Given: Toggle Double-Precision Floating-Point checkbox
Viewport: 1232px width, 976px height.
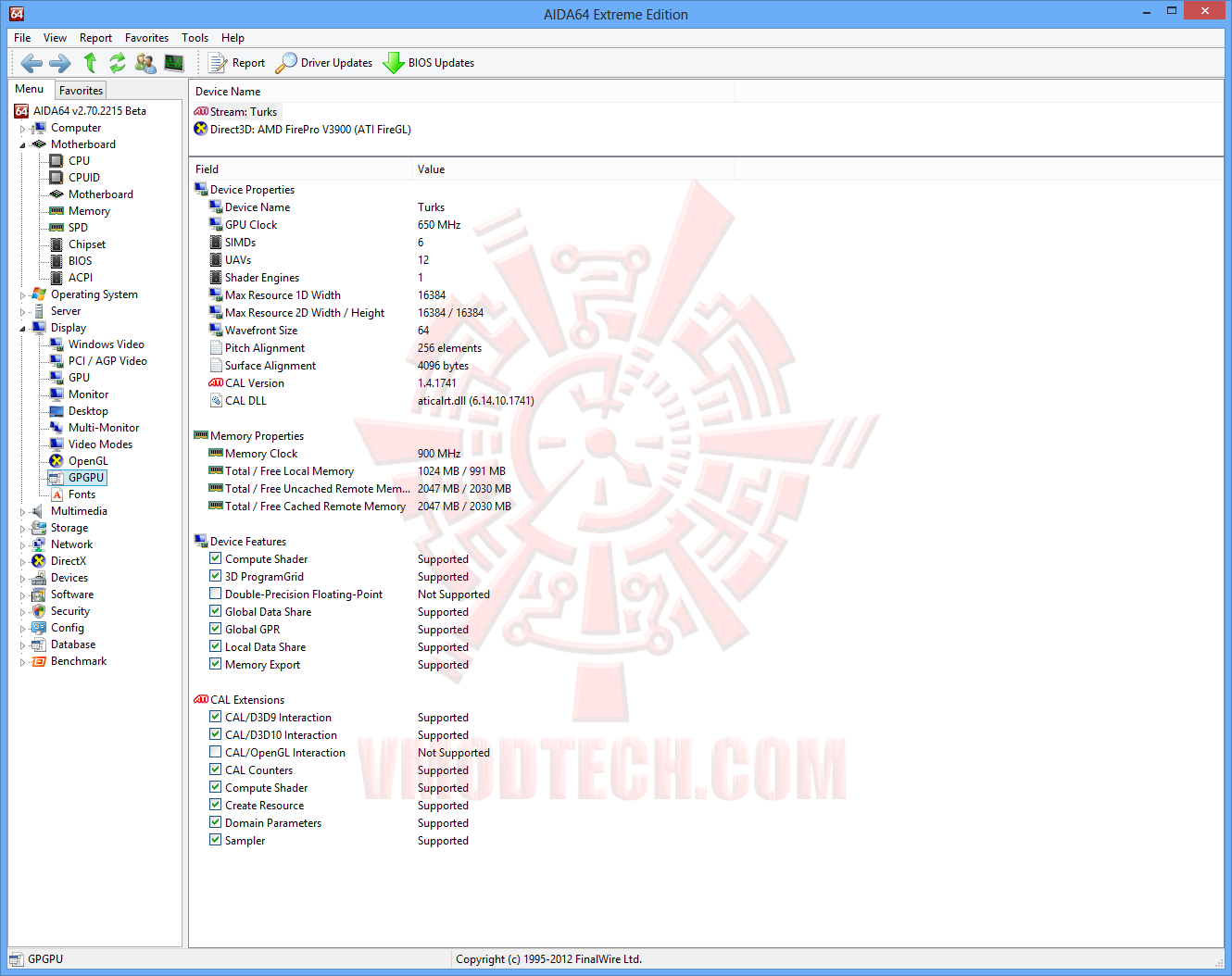Looking at the screenshot, I should pos(216,594).
